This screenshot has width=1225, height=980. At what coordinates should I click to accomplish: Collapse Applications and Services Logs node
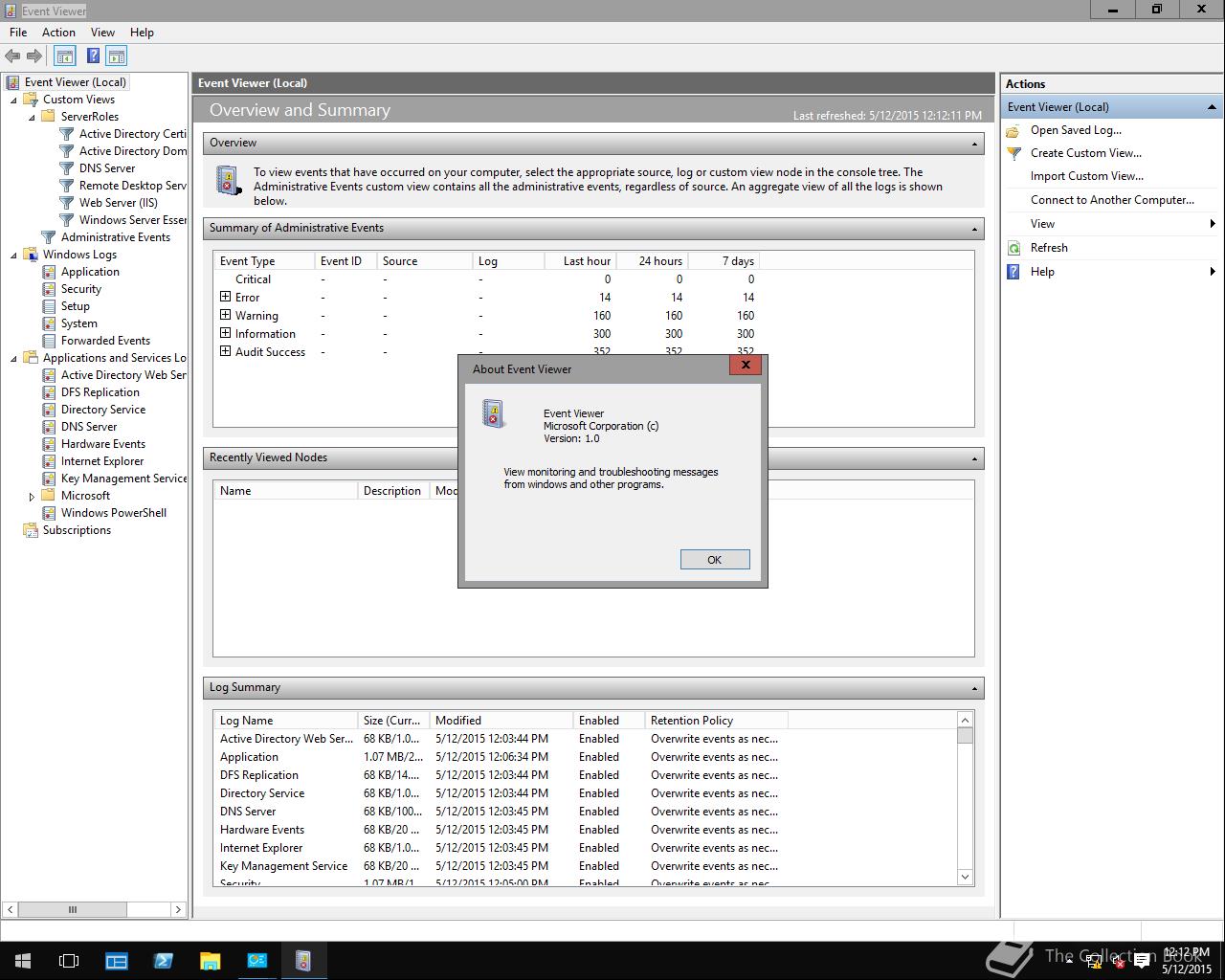pyautogui.click(x=13, y=359)
